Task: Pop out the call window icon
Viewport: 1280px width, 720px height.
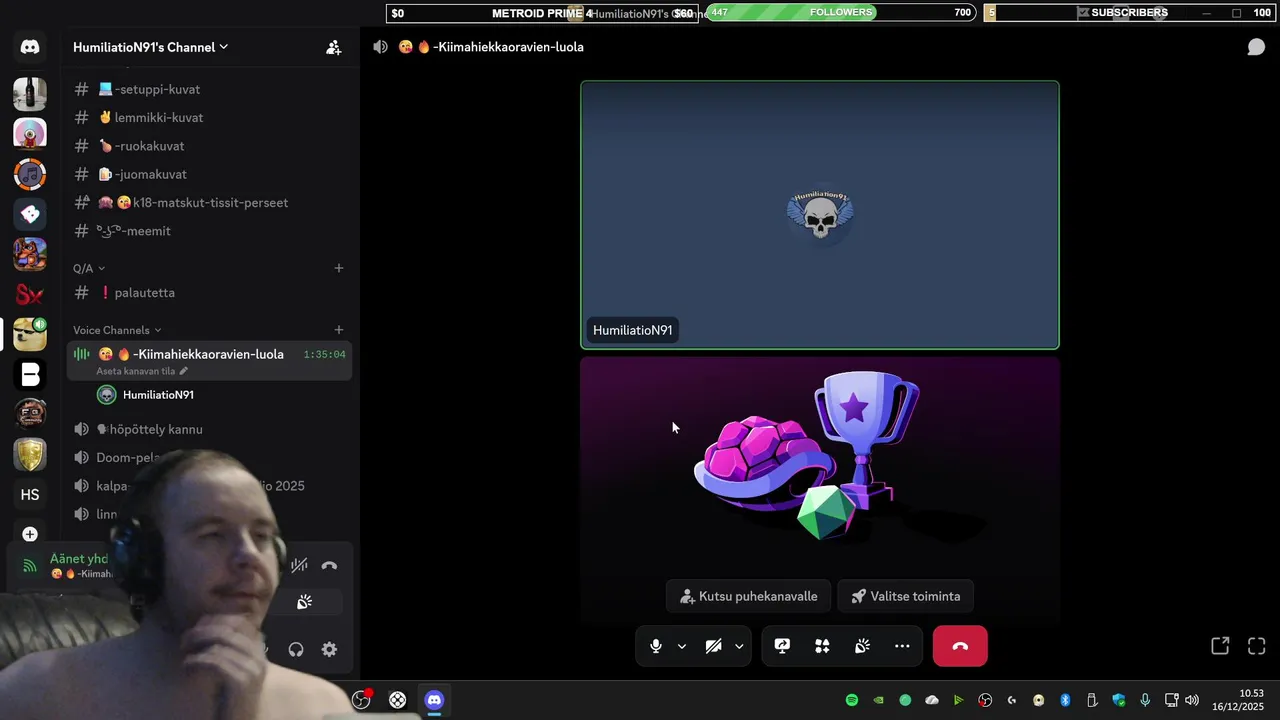Action: coord(1220,646)
